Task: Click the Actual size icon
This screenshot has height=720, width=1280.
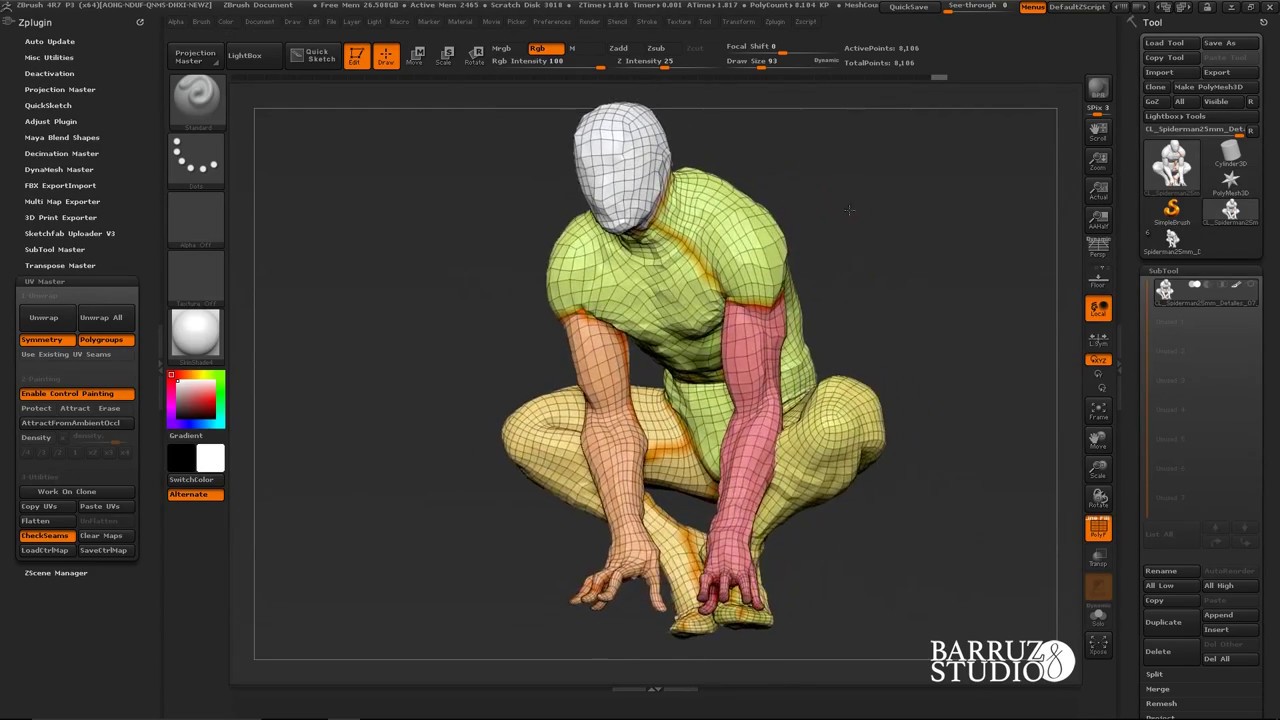Action: point(1098,191)
